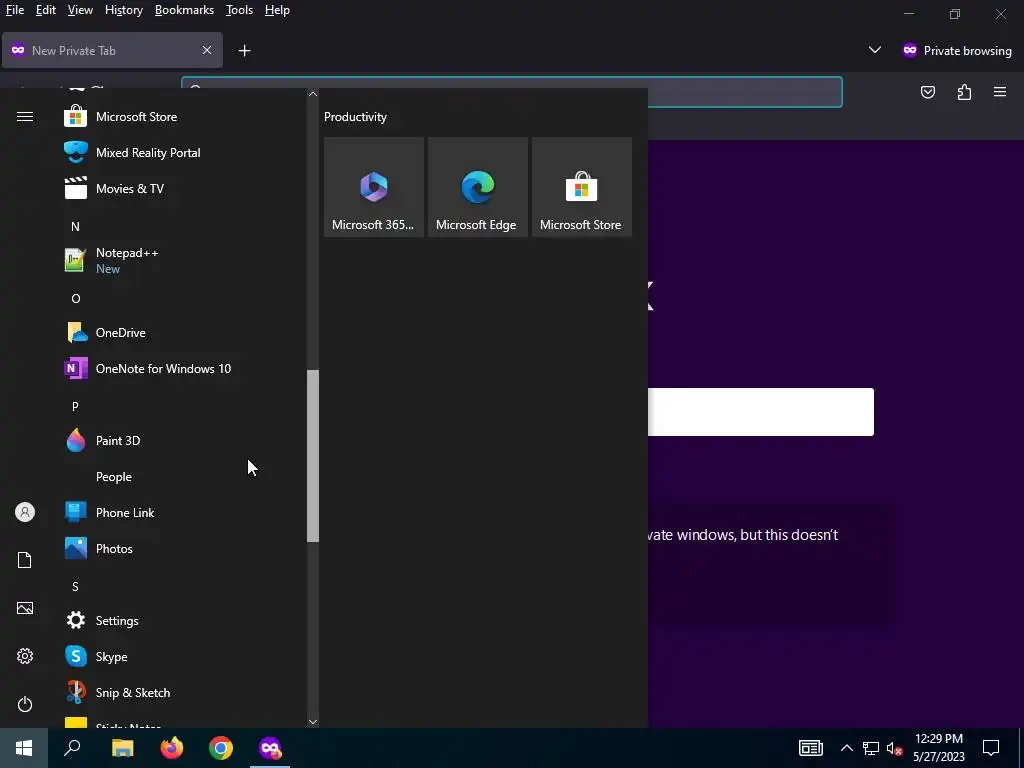
Task: Open Documents from Start sidebar
Action: [x=25, y=560]
